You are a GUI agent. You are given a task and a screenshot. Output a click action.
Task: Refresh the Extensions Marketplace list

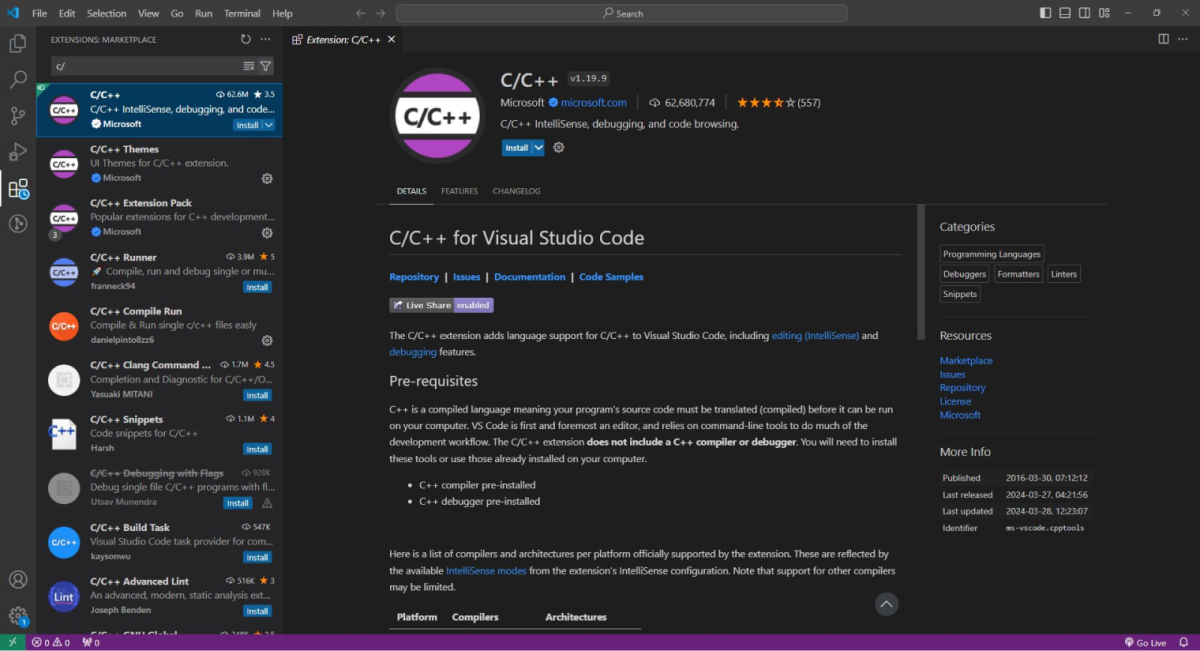pyautogui.click(x=245, y=39)
